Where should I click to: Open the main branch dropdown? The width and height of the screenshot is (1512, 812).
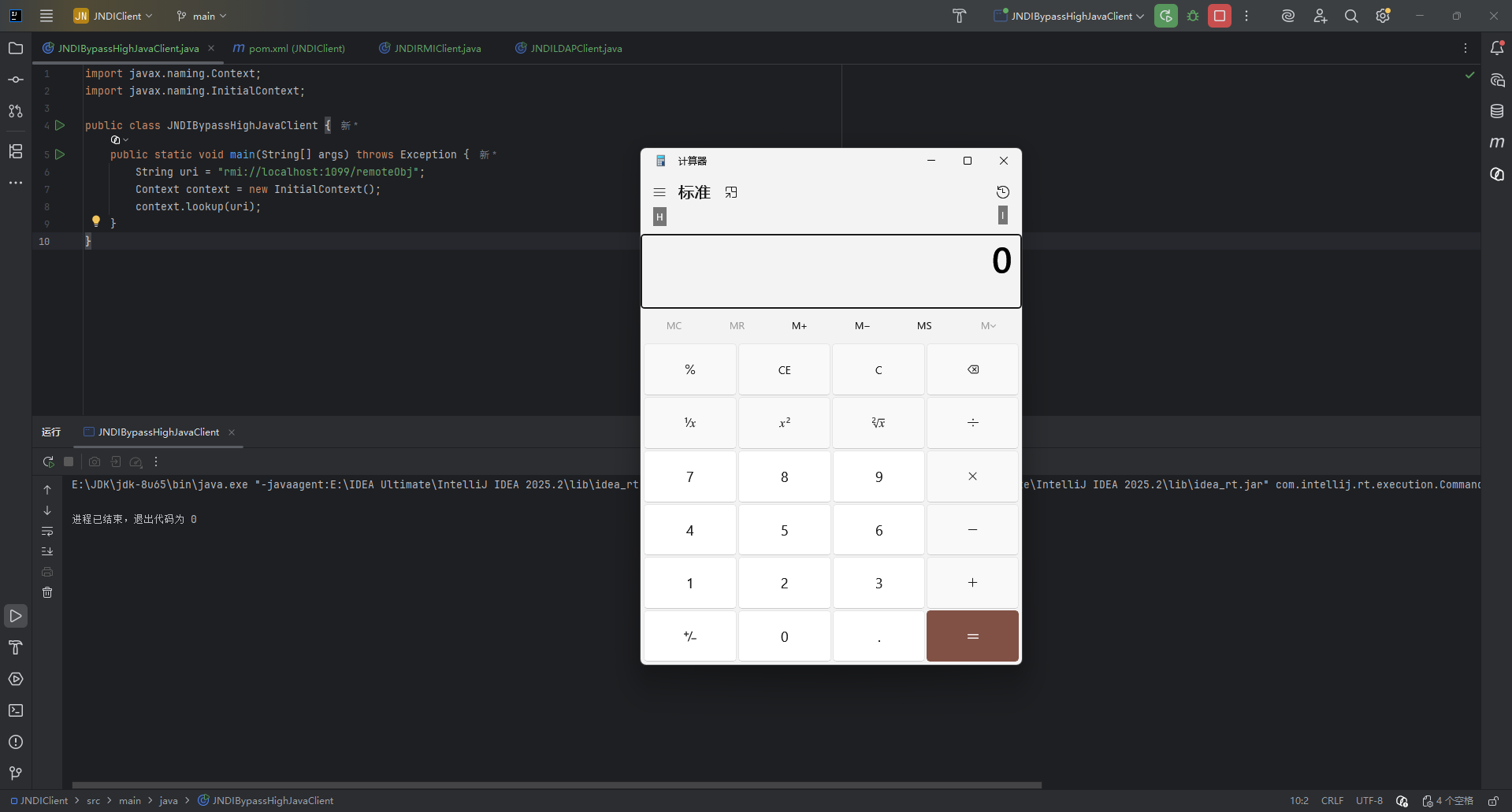point(202,16)
